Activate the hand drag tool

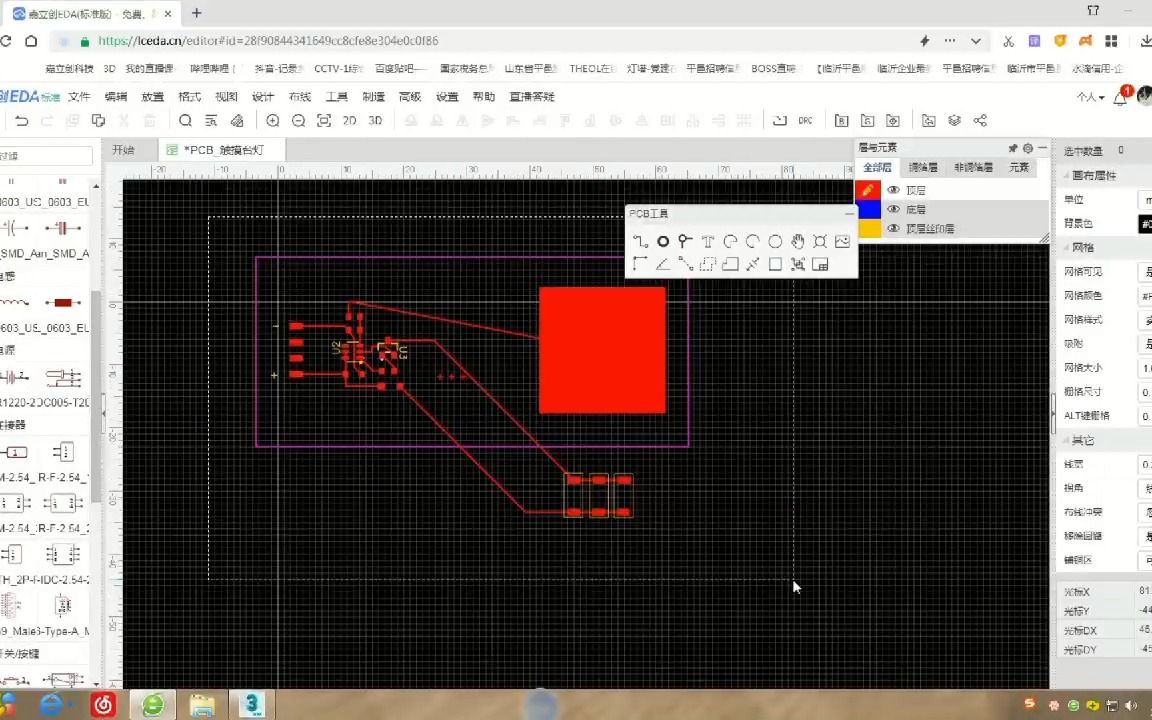point(797,241)
